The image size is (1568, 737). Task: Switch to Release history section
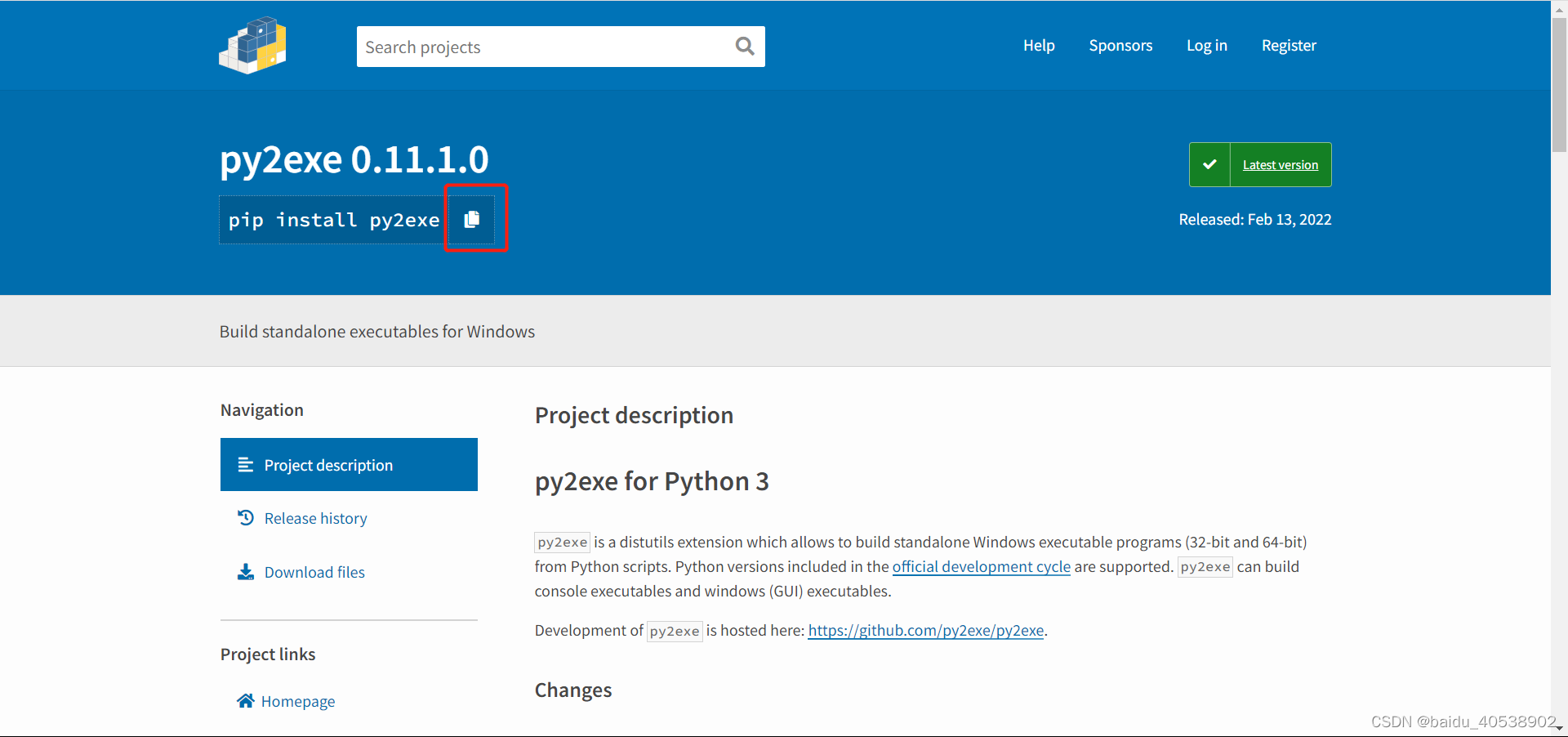315,517
